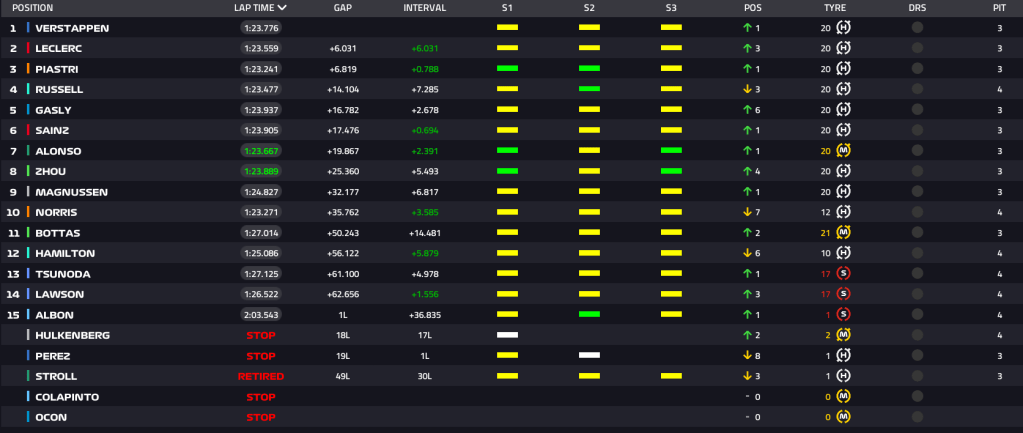Viewport: 1023px width, 433px height.
Task: Click Verstappen's lap time 1:23.776
Action: pos(260,28)
